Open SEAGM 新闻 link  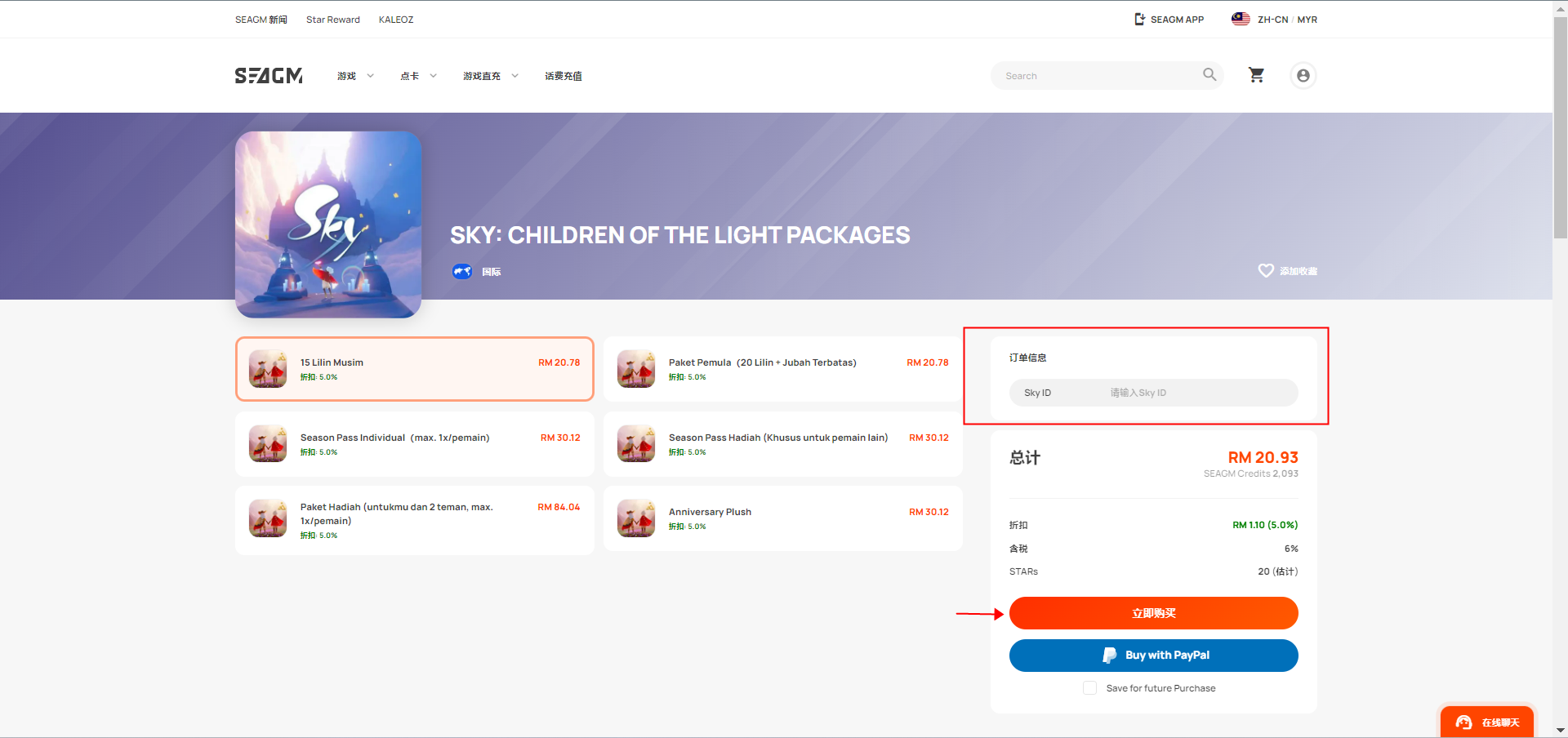click(261, 20)
